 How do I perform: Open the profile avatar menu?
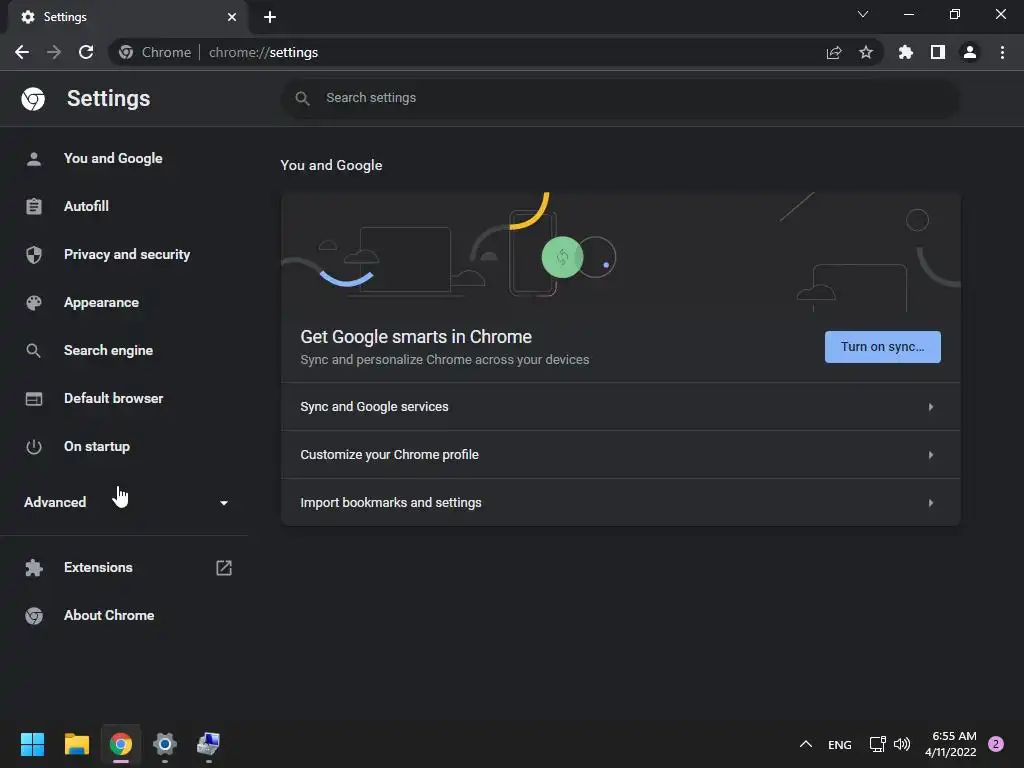point(970,52)
